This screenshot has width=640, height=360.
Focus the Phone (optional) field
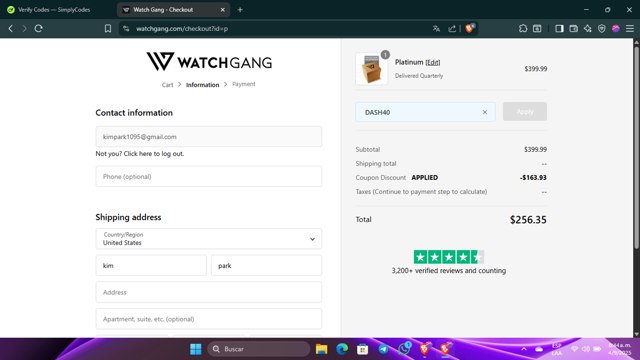[209, 176]
